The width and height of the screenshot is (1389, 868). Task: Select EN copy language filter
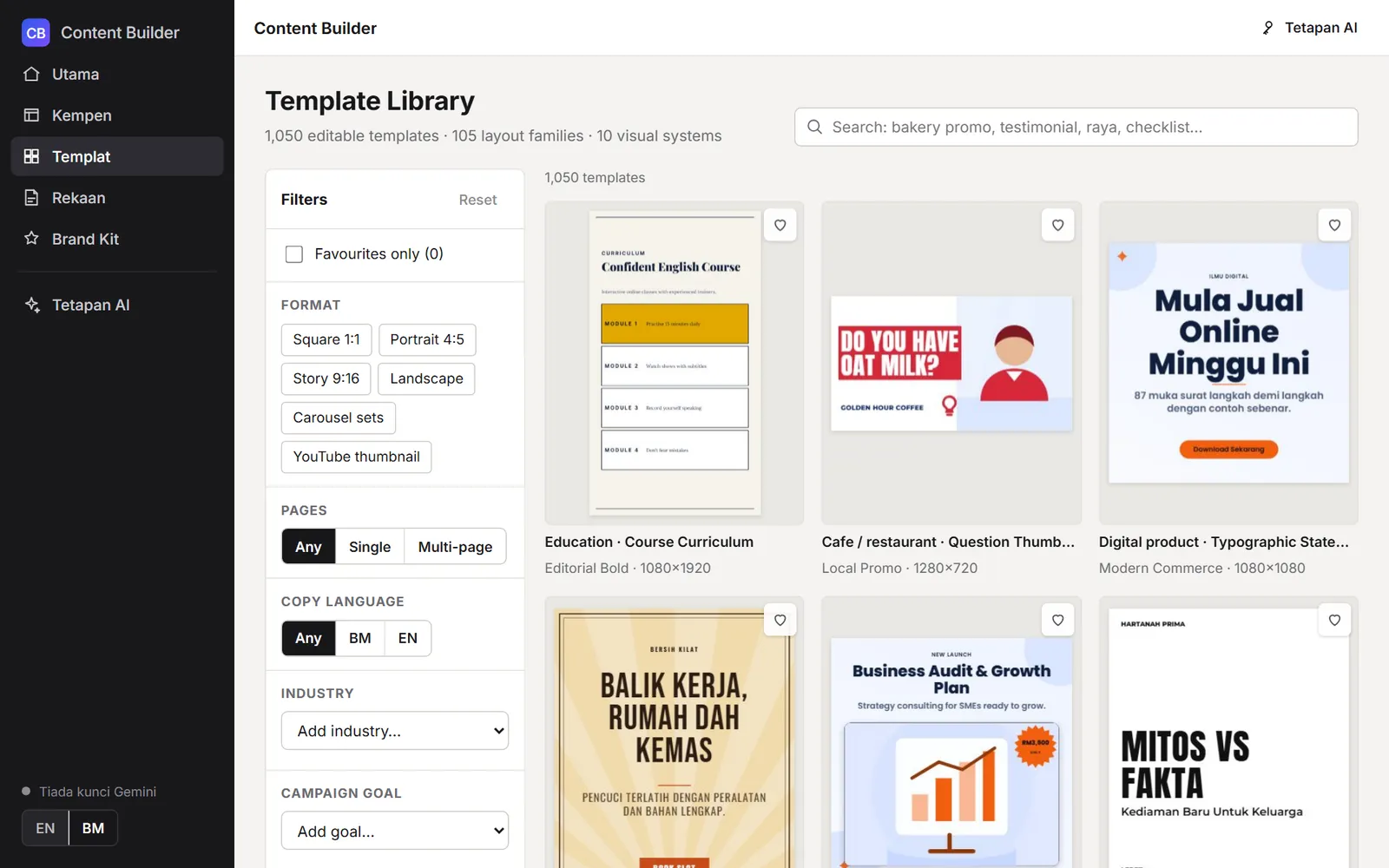pyautogui.click(x=408, y=638)
